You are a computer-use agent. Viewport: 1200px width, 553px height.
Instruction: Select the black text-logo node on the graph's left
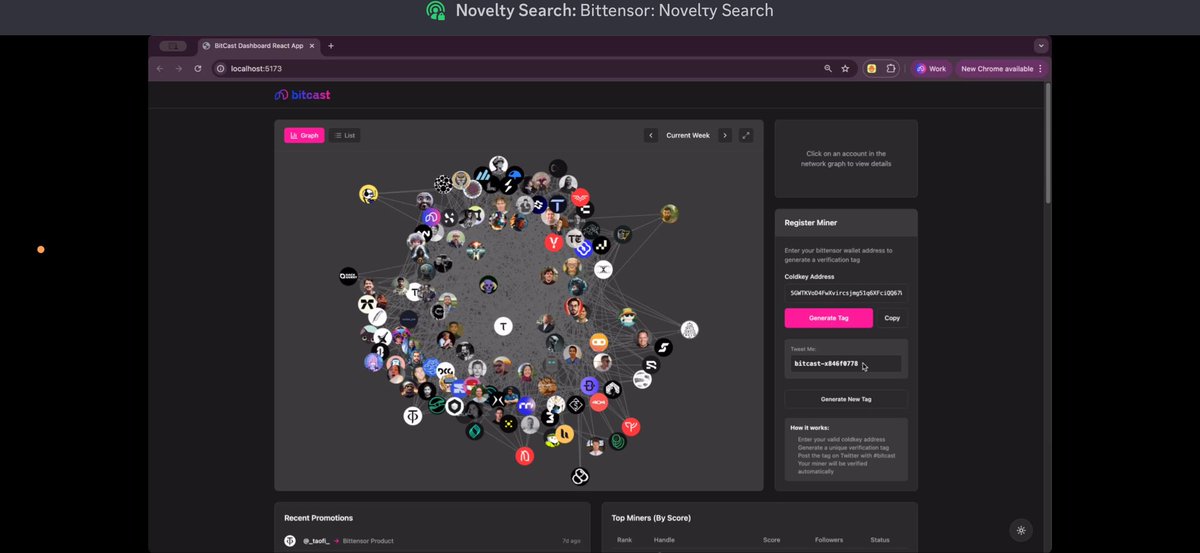click(348, 276)
